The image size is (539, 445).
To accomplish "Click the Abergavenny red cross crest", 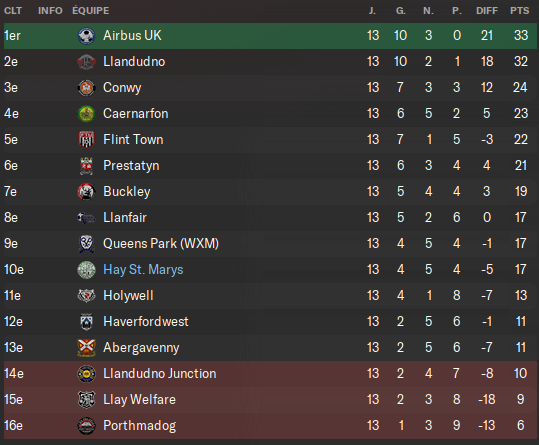I will tap(86, 348).
